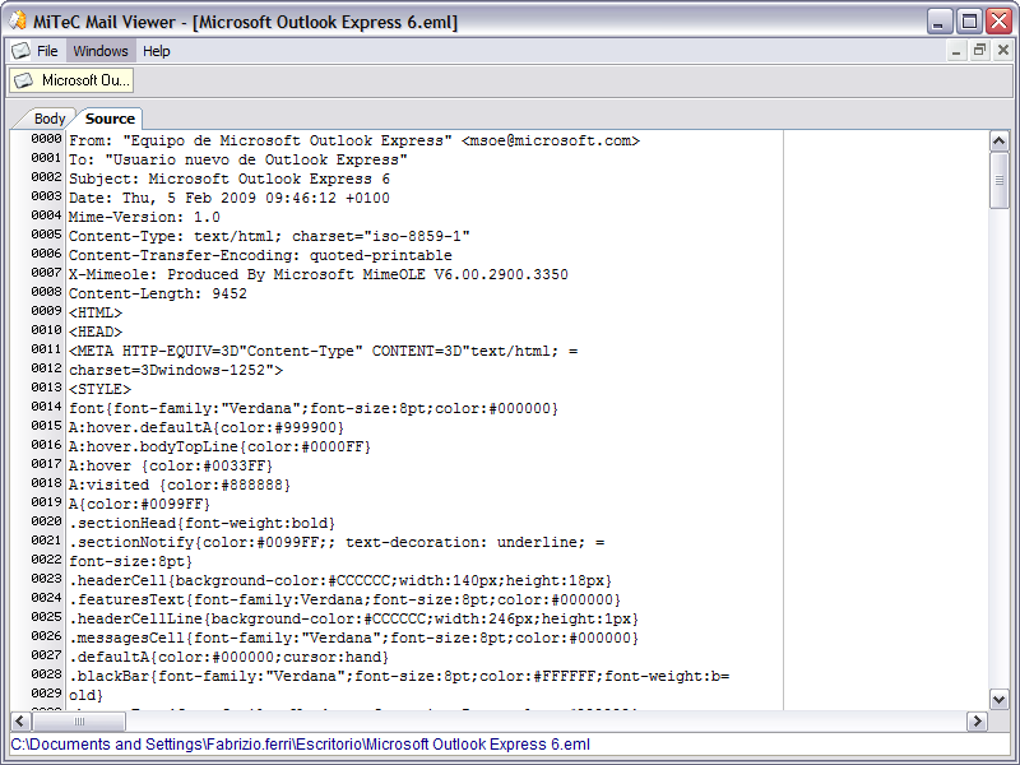
Task: Click line number 0014 in the gutter
Action: coord(46,407)
